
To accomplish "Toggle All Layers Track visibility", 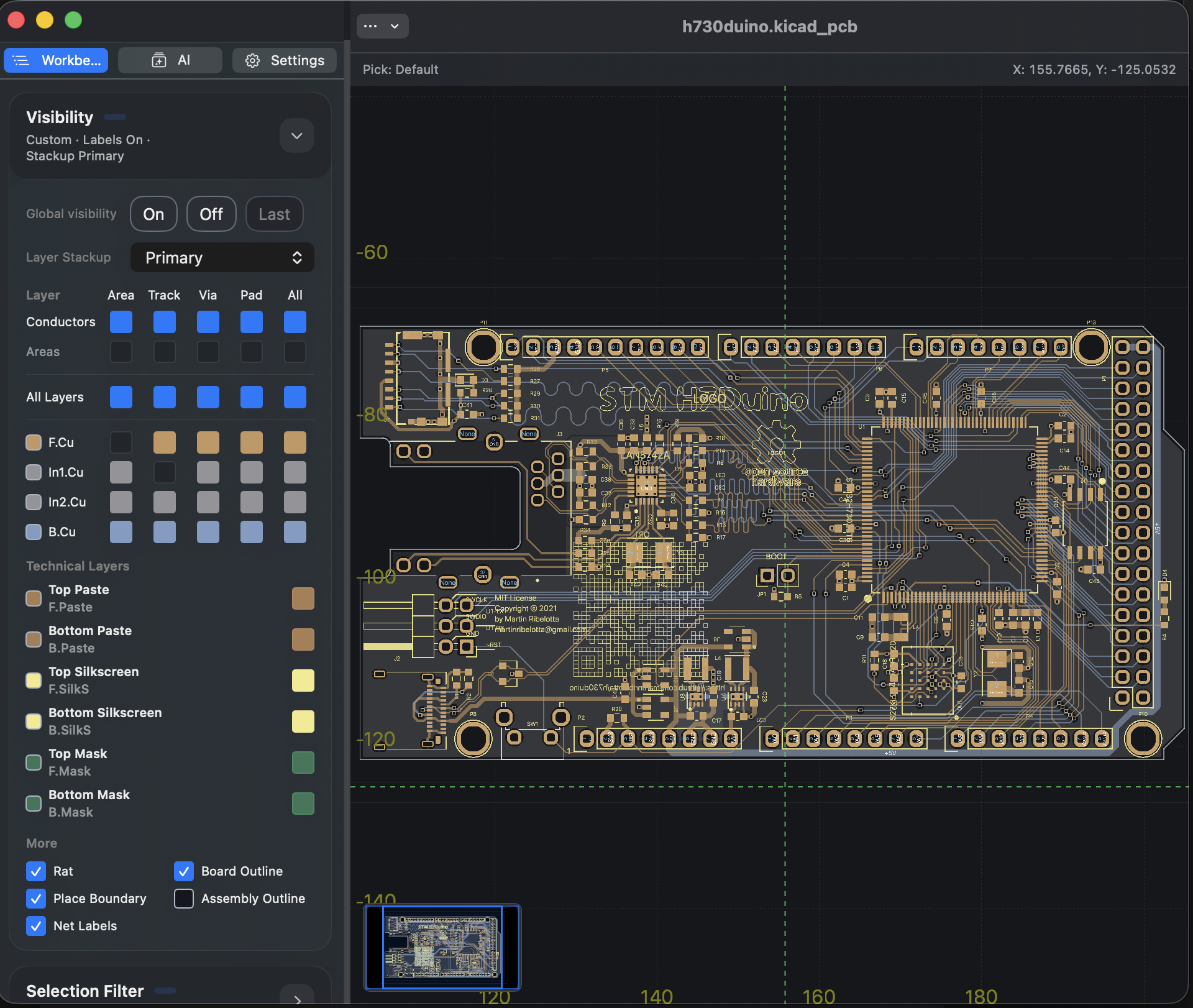I will point(165,397).
